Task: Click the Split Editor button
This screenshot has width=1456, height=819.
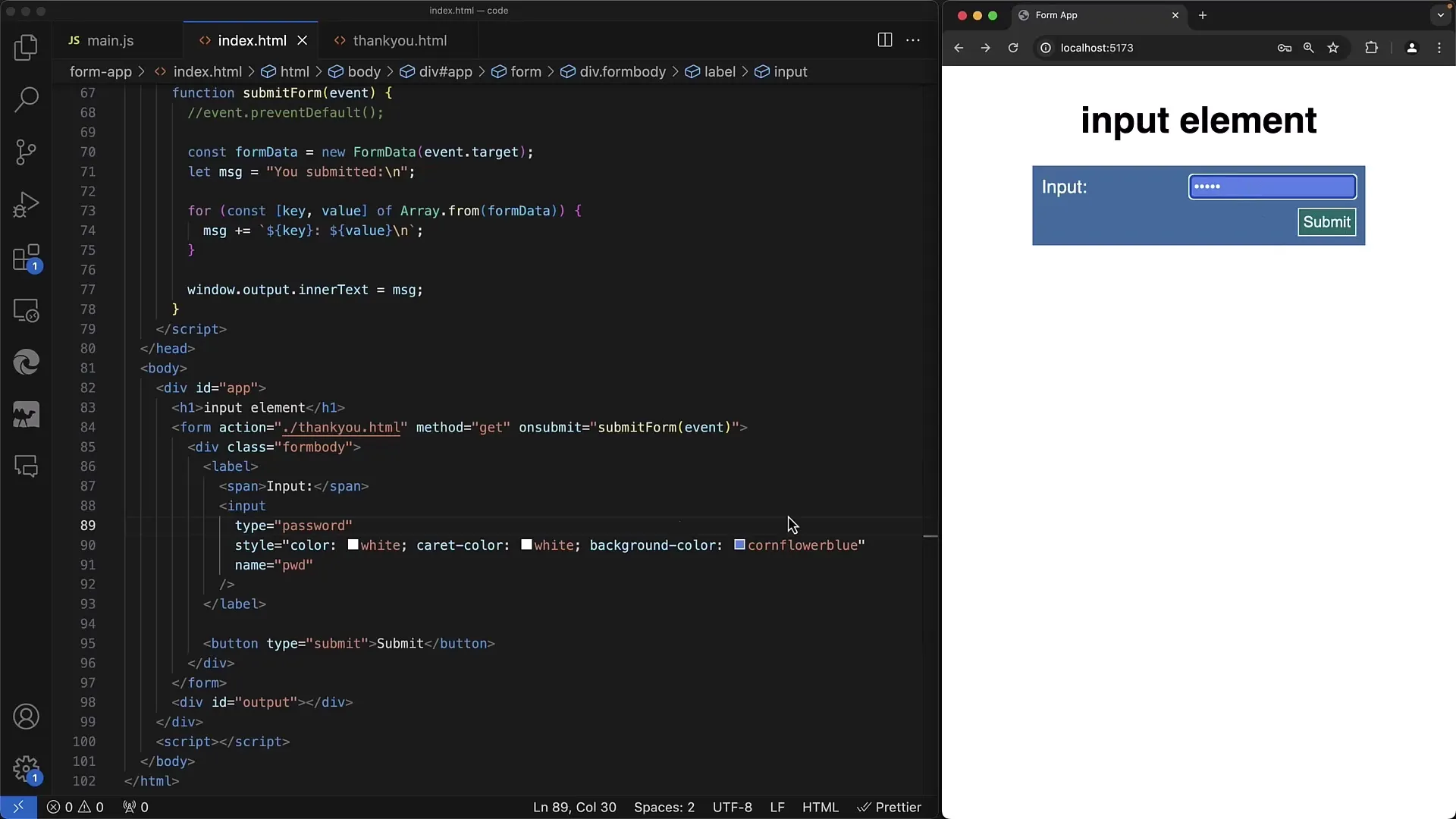Action: pos(882,40)
